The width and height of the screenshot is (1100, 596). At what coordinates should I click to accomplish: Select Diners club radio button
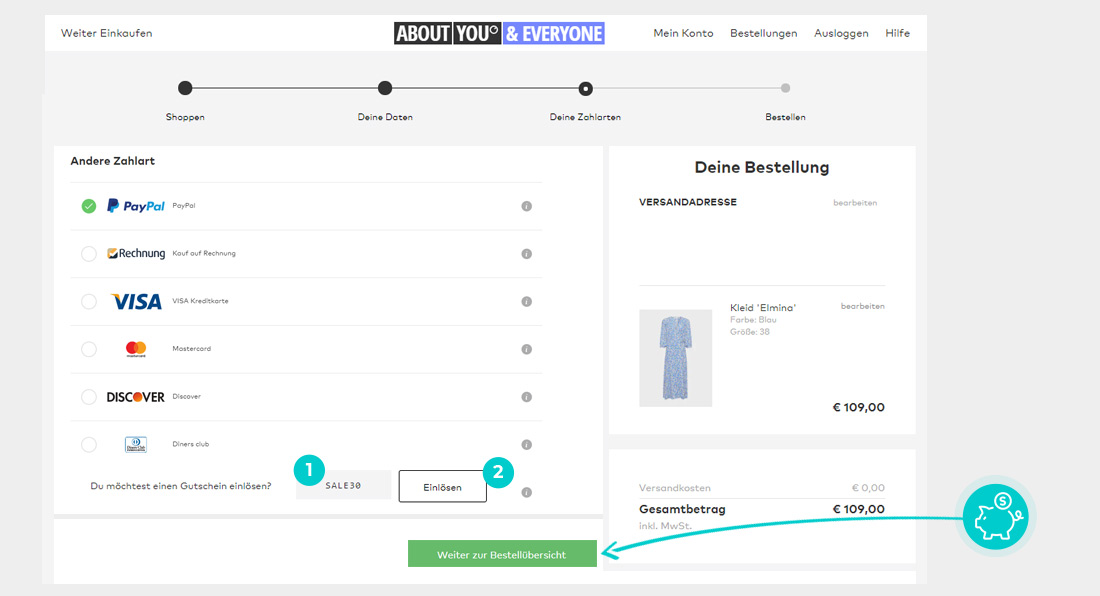click(x=88, y=445)
